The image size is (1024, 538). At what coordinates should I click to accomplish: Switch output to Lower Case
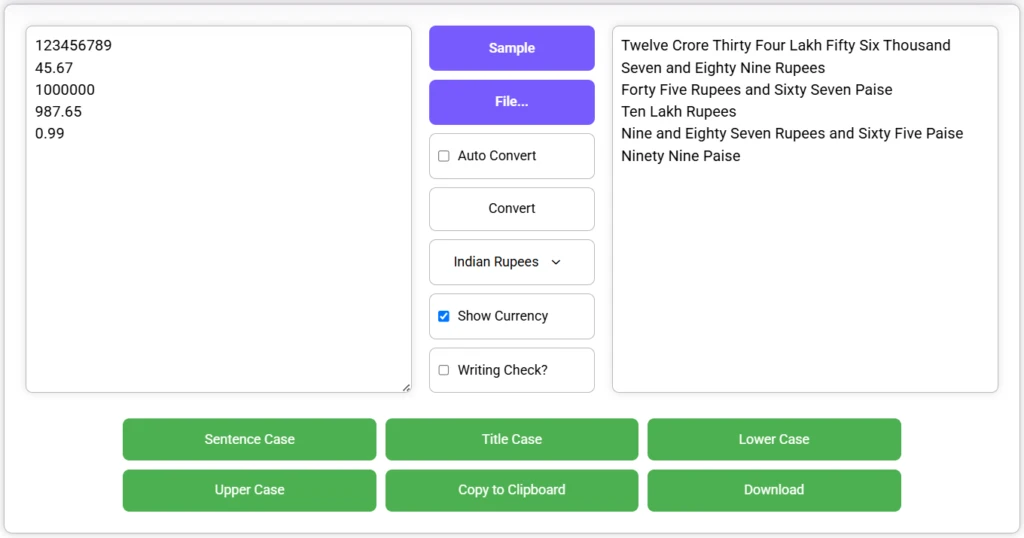point(773,439)
